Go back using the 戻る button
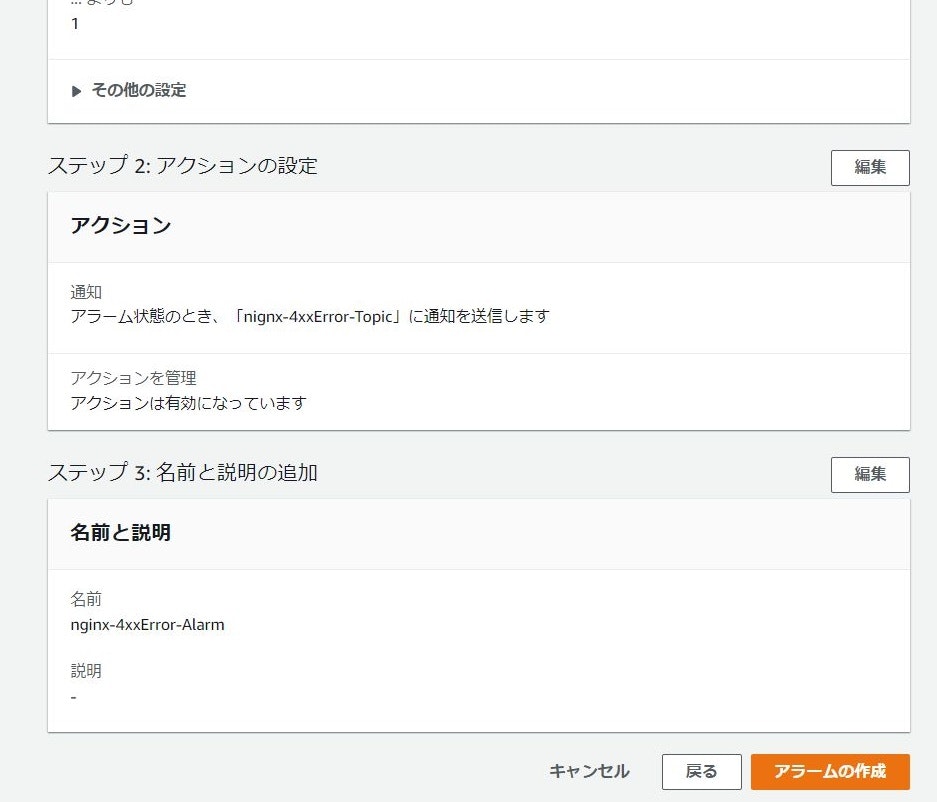Screen dimensions: 937x802 point(702,772)
